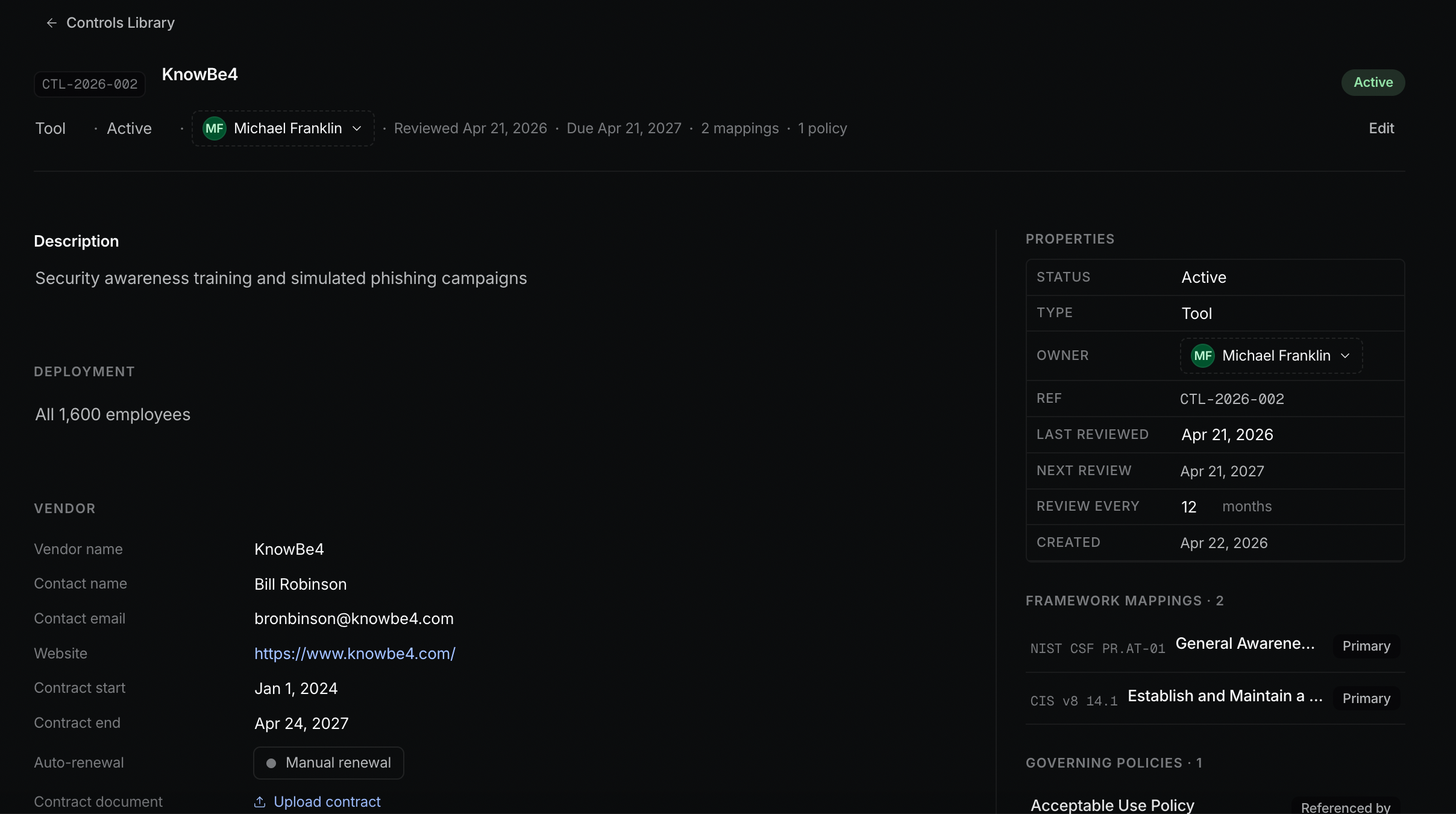Click the Created date 'Apr 22, 2026'
Screen dimensions: 1456x814
(x=1224, y=543)
